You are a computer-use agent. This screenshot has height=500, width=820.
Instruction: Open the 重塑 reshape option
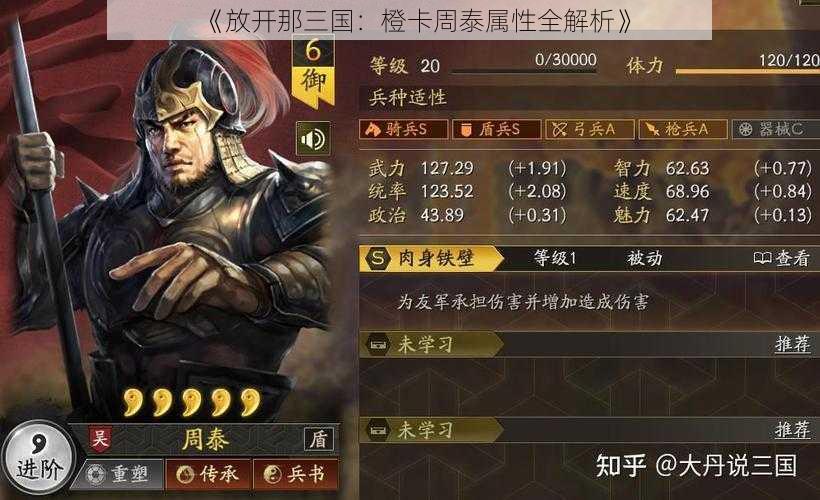tap(119, 474)
